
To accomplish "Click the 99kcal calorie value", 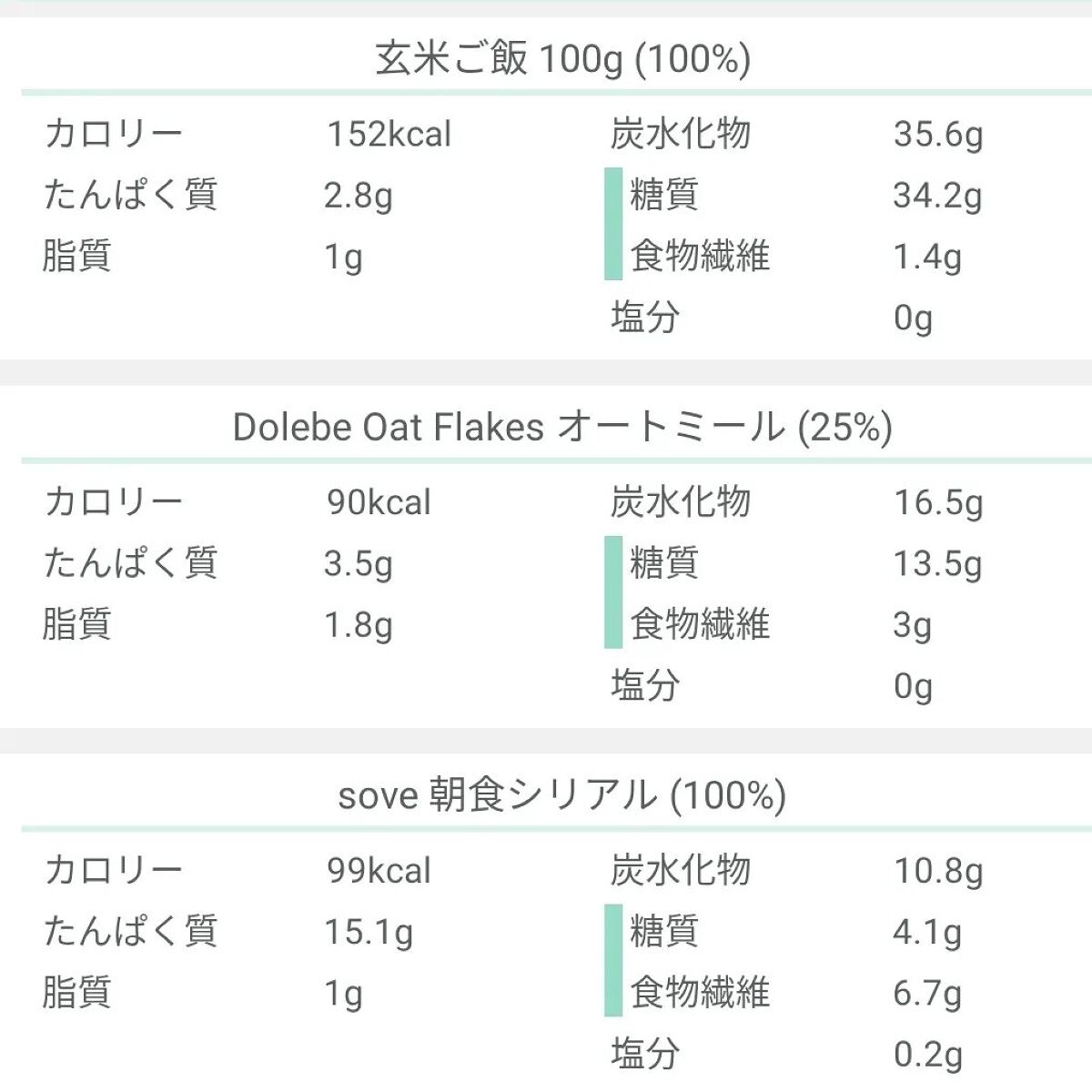I will click(379, 871).
